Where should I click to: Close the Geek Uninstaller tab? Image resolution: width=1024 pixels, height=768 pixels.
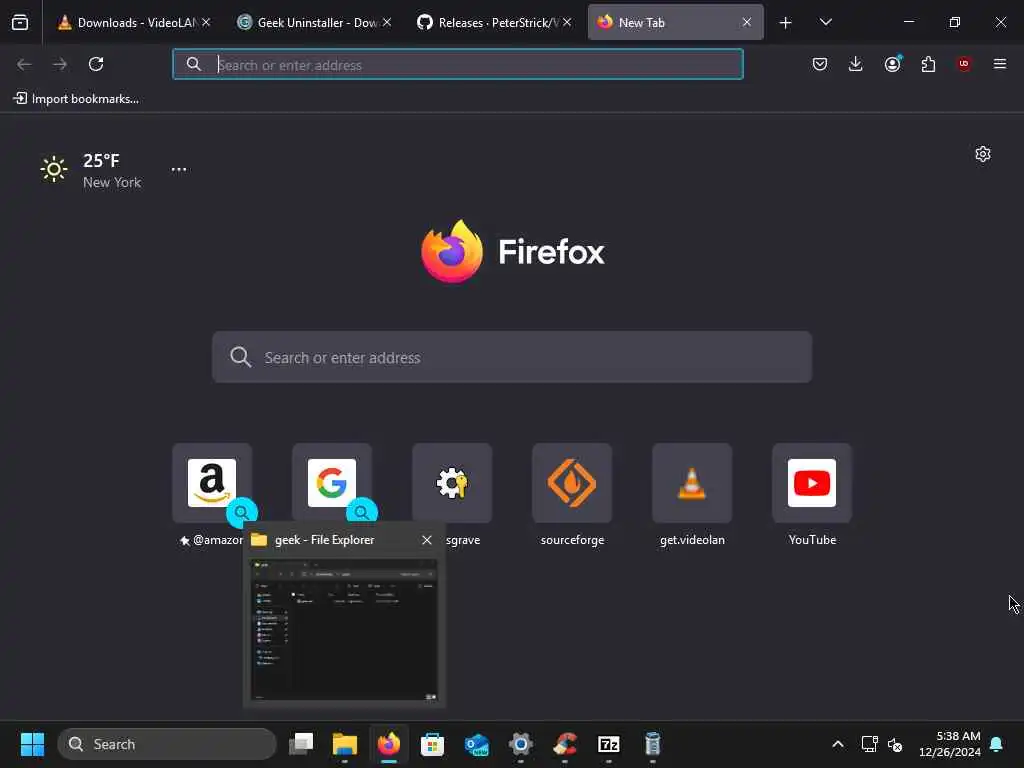point(387,22)
